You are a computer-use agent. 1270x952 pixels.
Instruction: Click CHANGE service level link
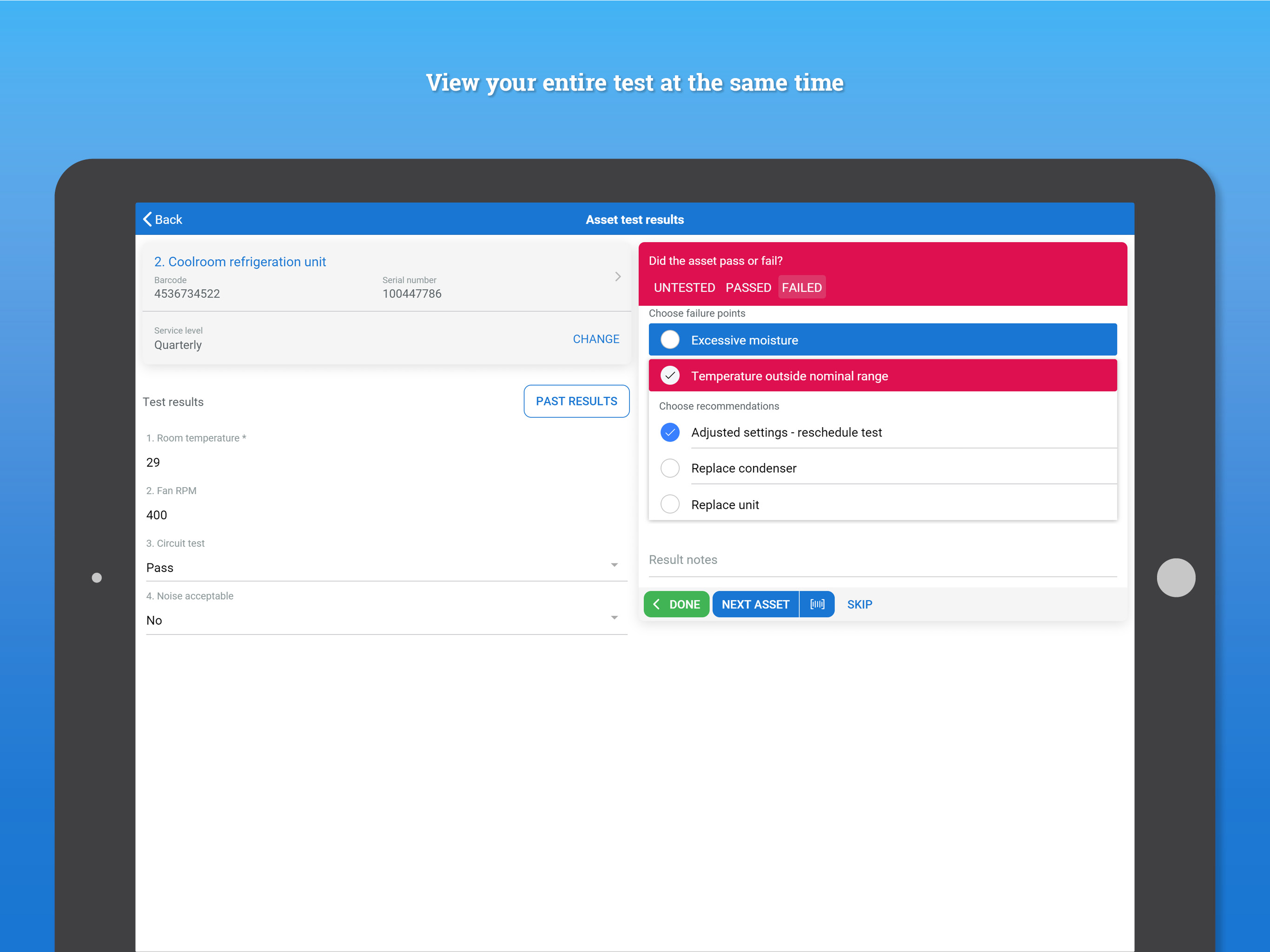tap(595, 339)
